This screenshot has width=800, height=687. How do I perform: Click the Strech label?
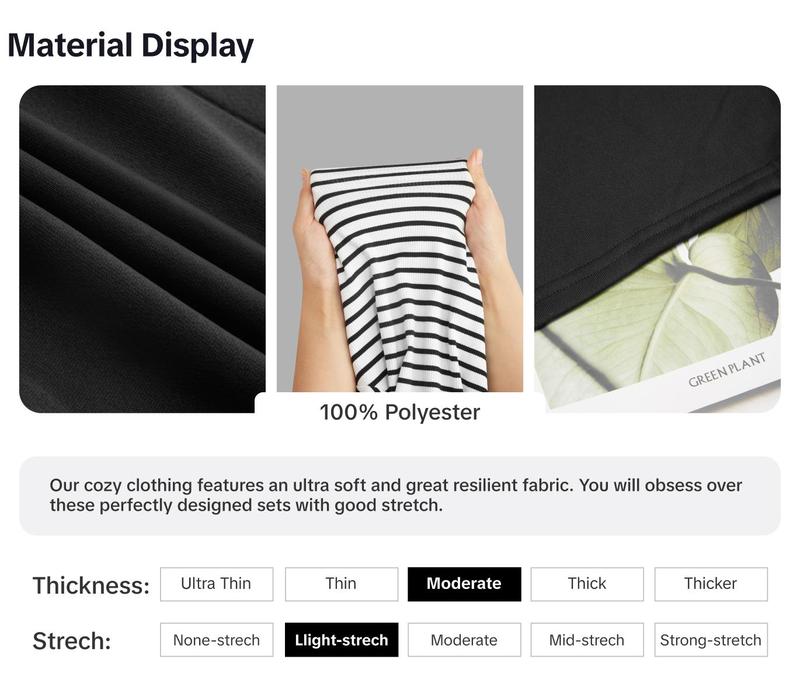(x=72, y=641)
